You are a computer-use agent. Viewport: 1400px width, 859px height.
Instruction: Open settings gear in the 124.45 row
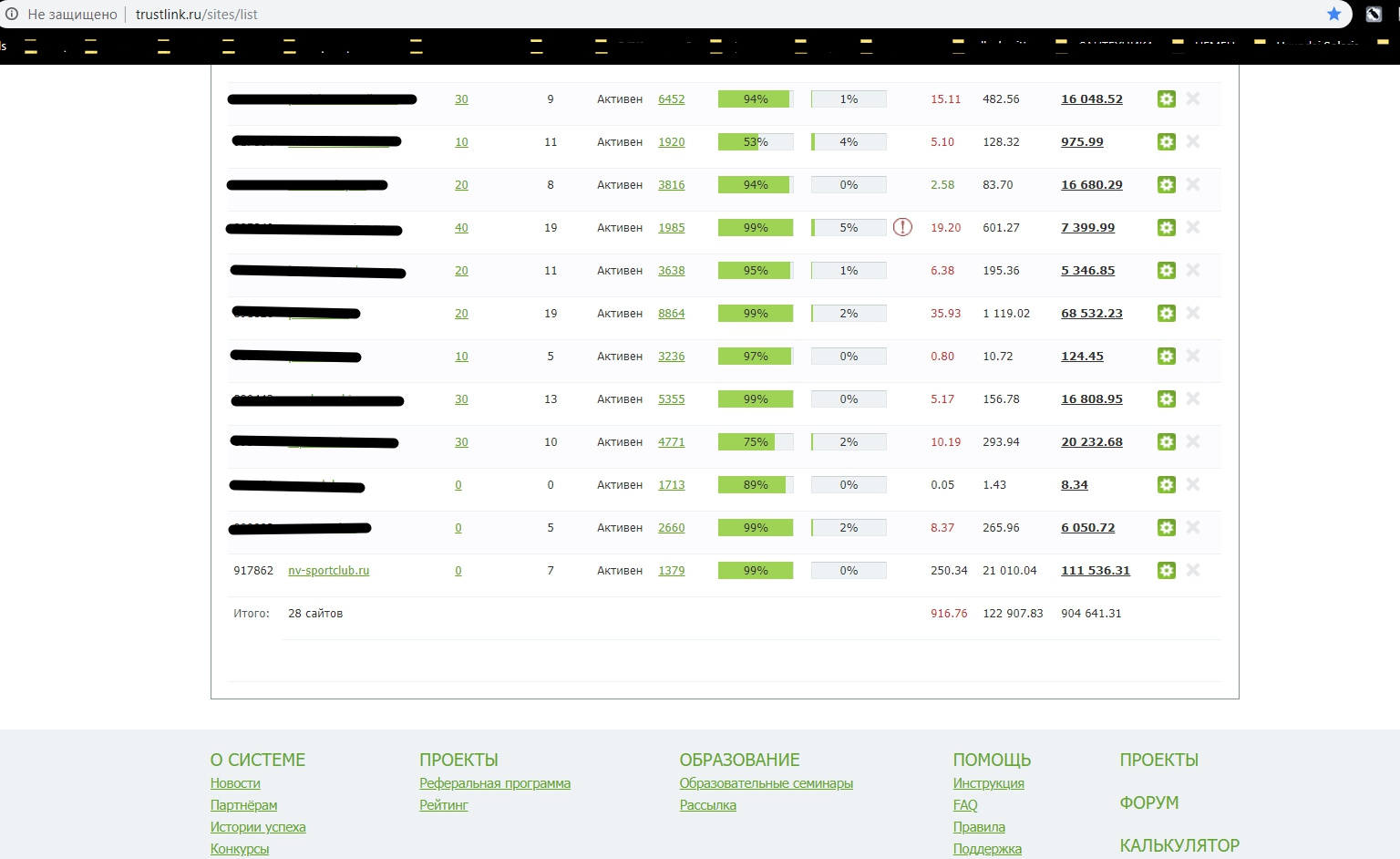click(1166, 356)
